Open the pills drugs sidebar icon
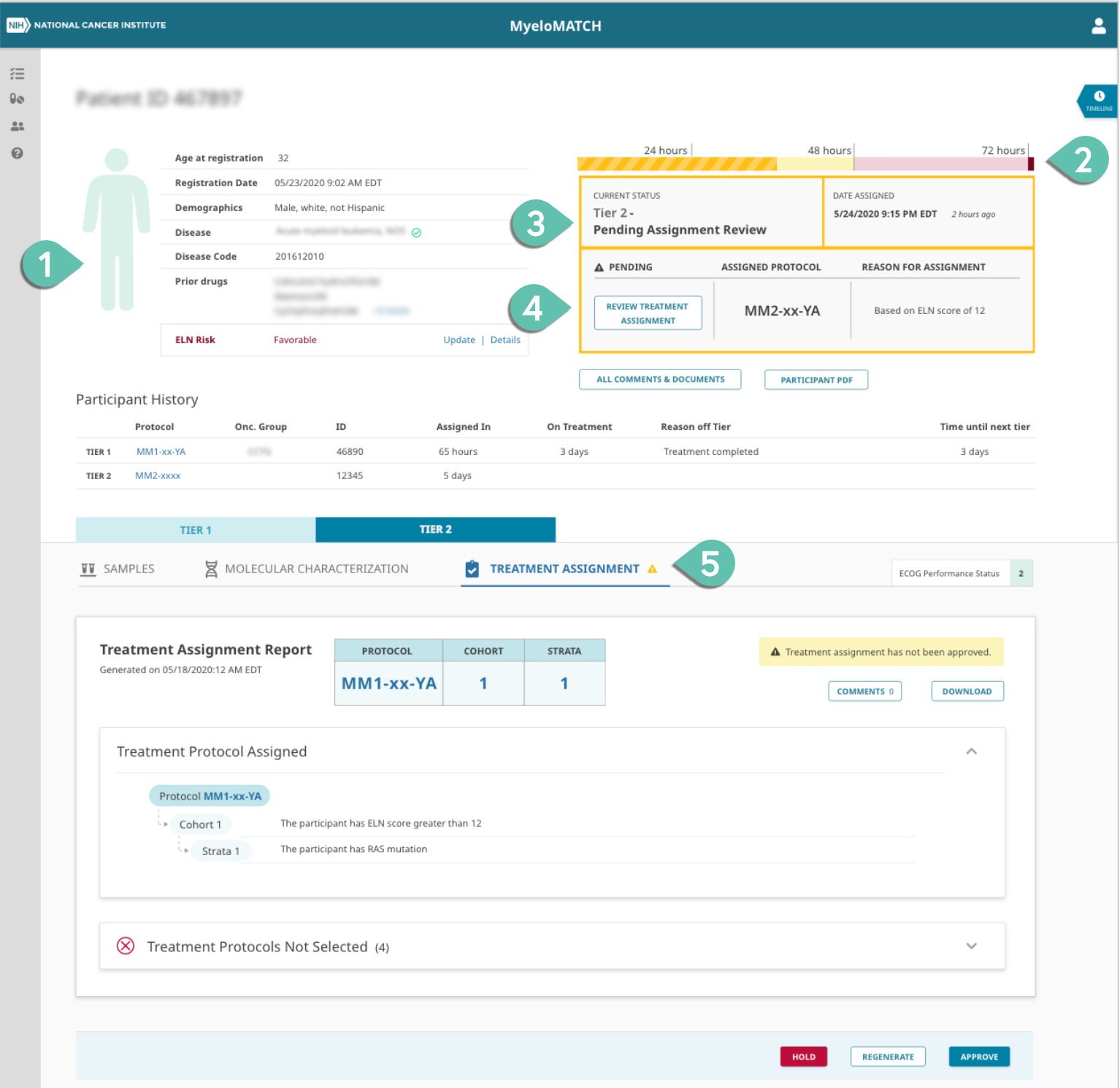The width and height of the screenshot is (1120, 1088). [x=18, y=99]
